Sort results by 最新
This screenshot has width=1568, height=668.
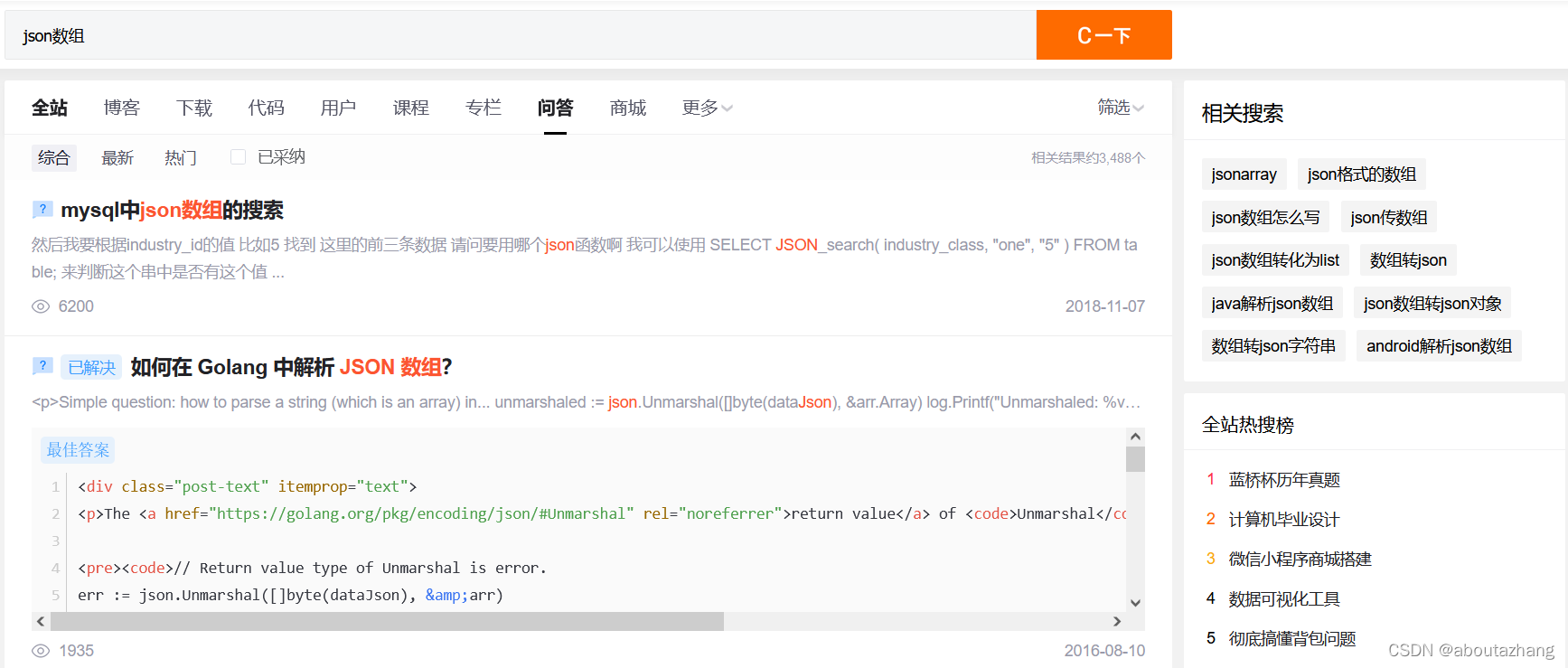click(117, 157)
